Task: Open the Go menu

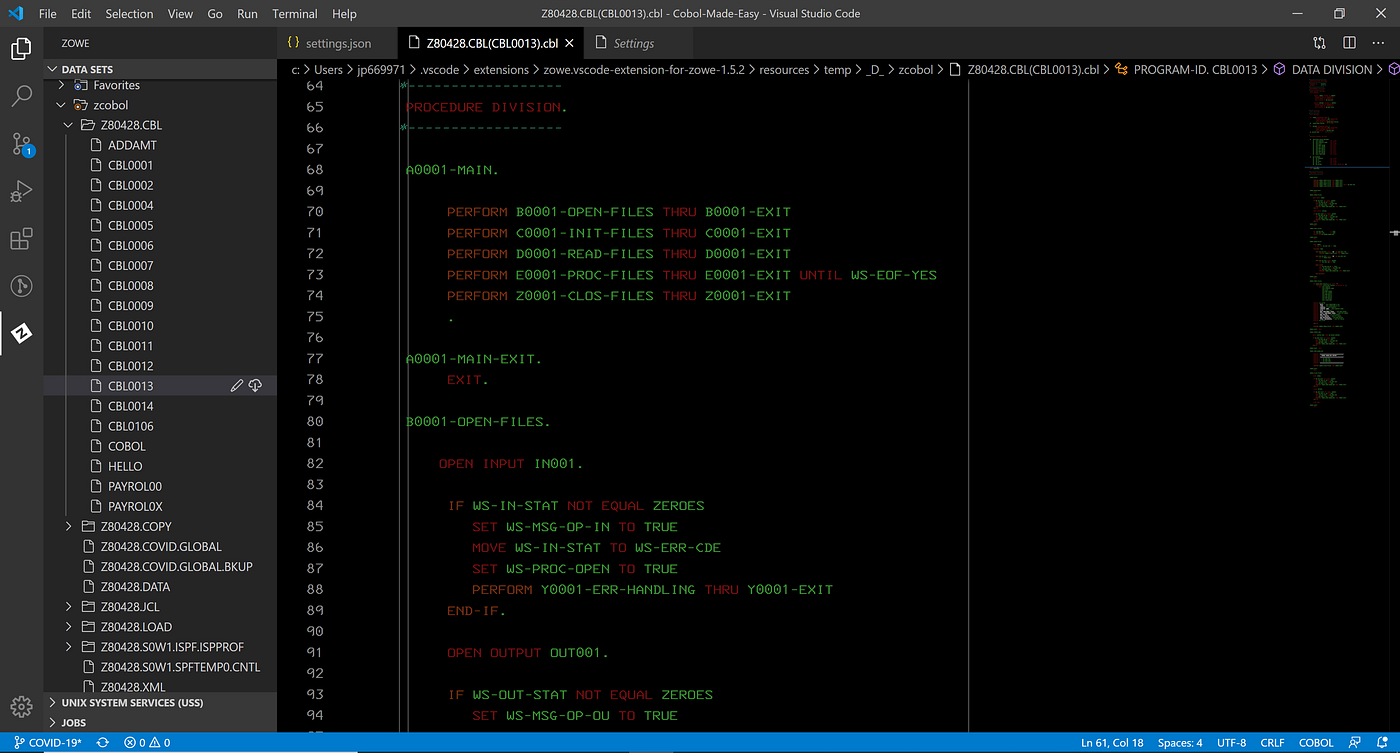Action: coord(215,14)
